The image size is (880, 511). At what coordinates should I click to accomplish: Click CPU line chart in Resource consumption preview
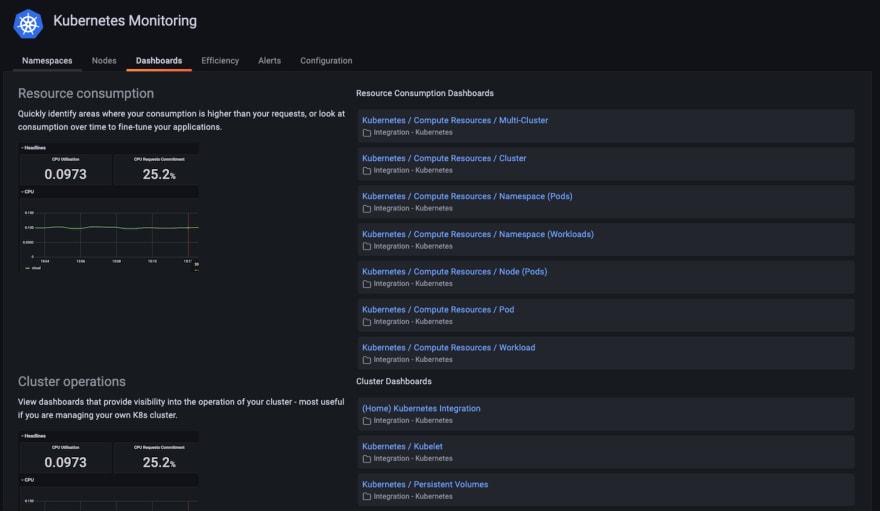coord(109,234)
